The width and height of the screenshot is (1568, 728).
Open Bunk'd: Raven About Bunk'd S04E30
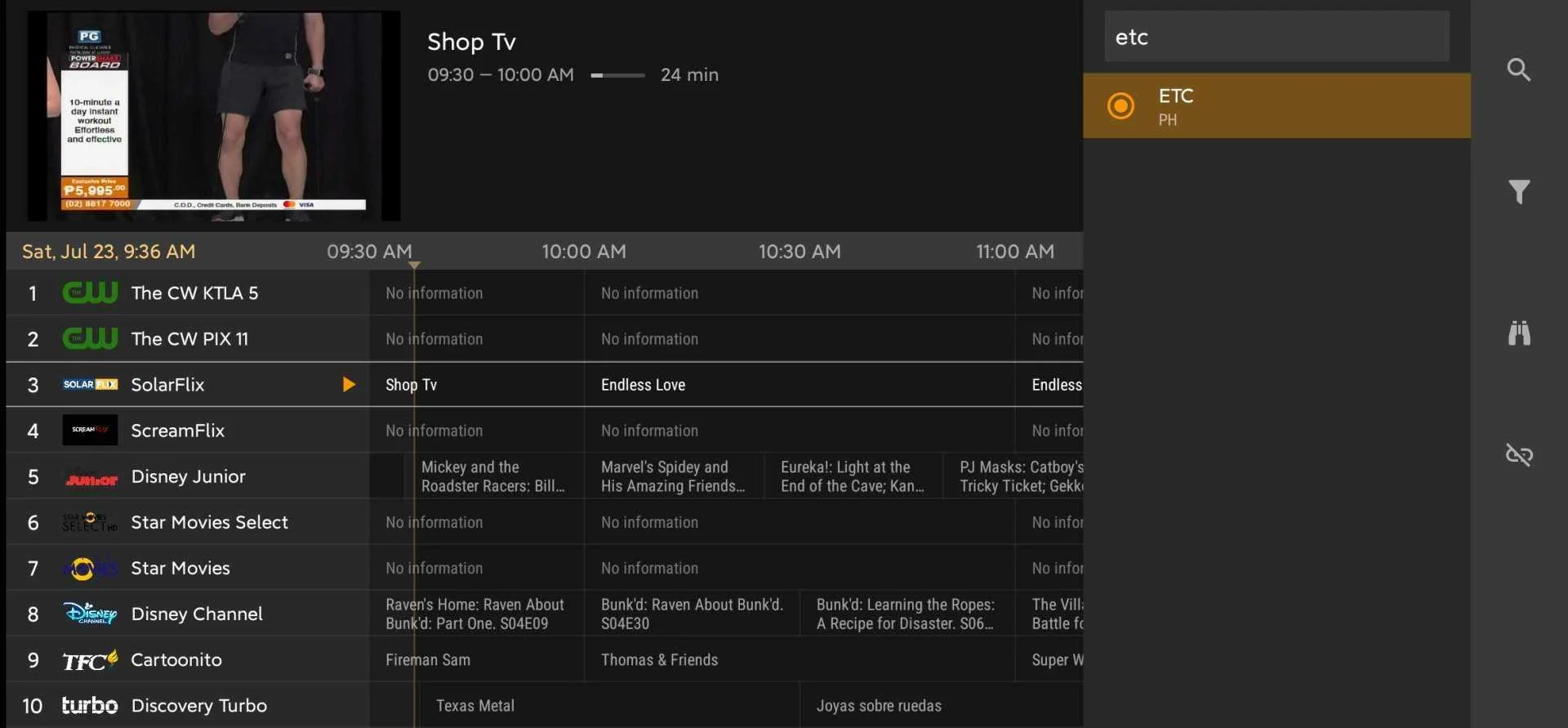point(692,614)
